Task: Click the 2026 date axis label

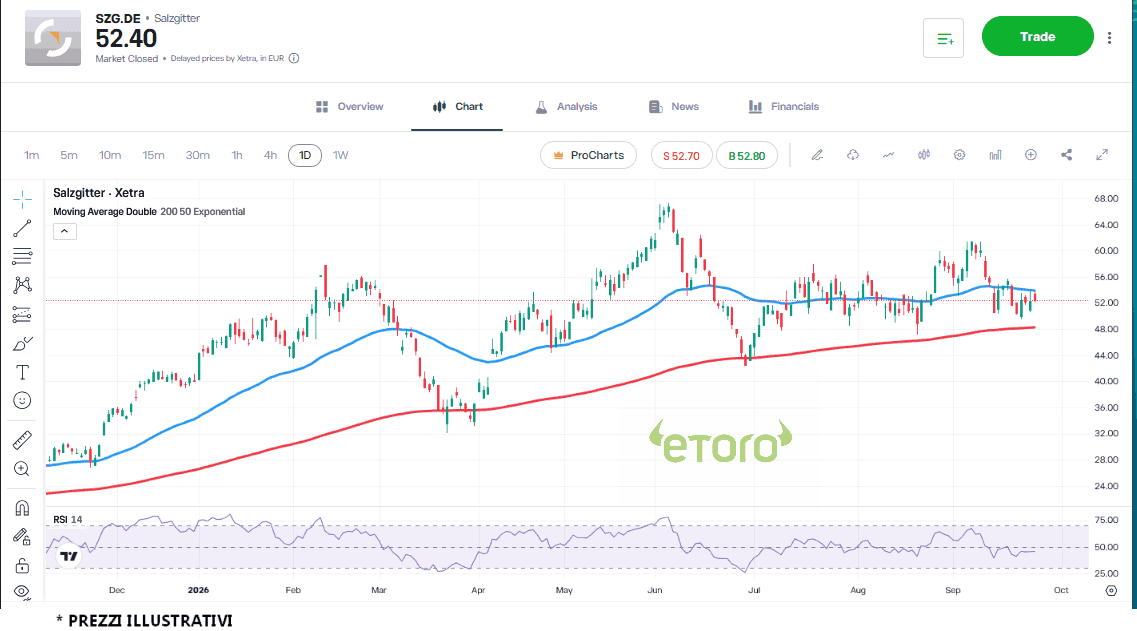Action: [198, 590]
